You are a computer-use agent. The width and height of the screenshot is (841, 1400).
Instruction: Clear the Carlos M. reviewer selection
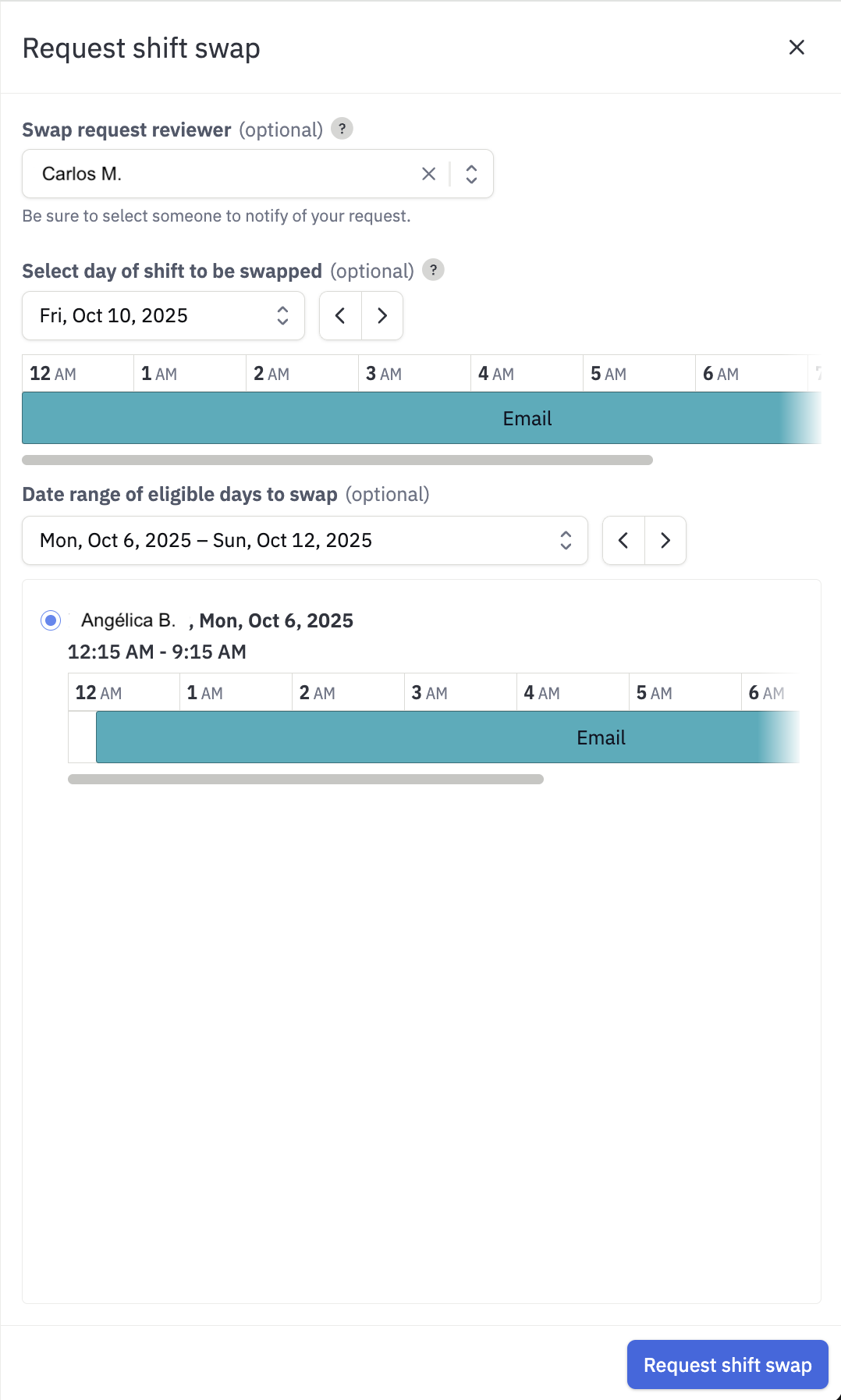[x=428, y=173]
